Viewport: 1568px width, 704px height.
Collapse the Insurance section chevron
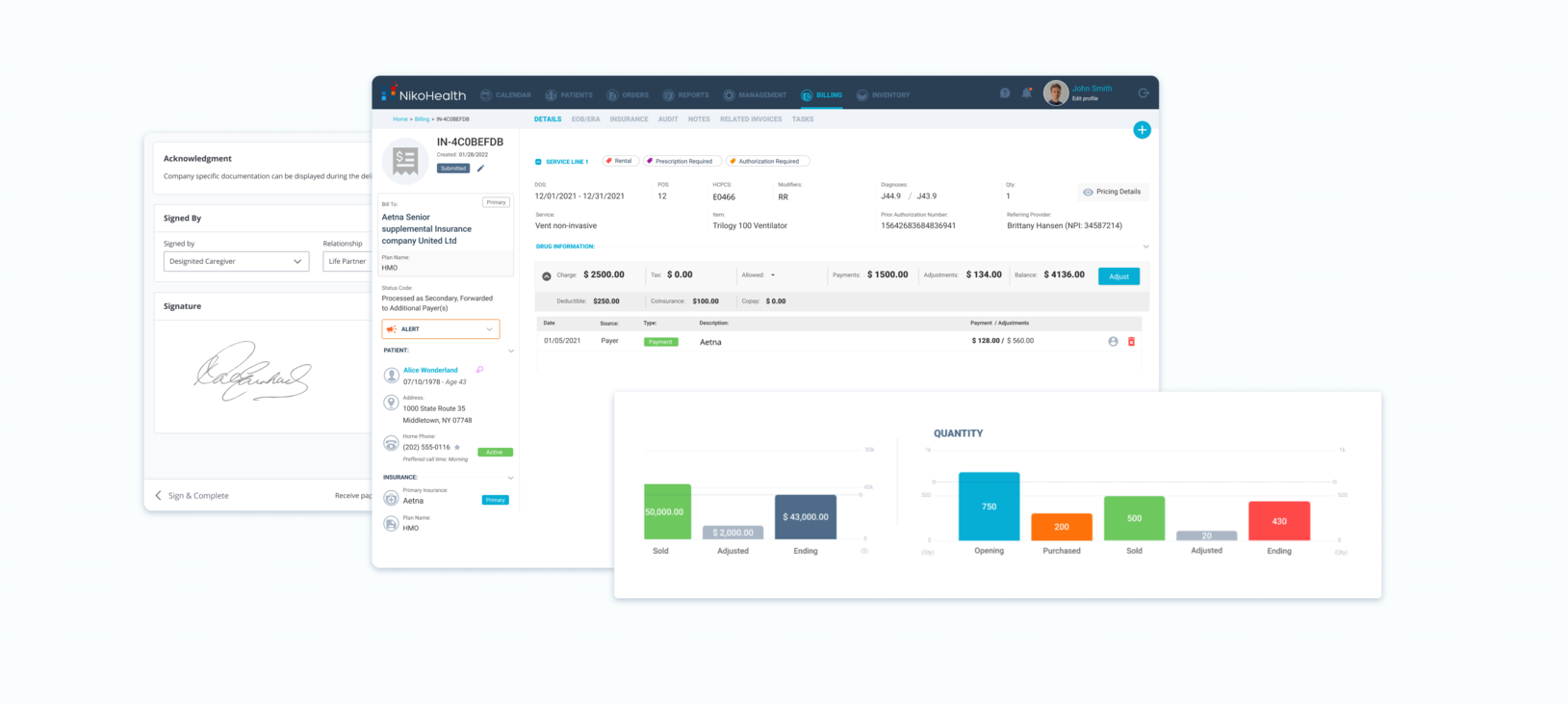pyautogui.click(x=510, y=478)
